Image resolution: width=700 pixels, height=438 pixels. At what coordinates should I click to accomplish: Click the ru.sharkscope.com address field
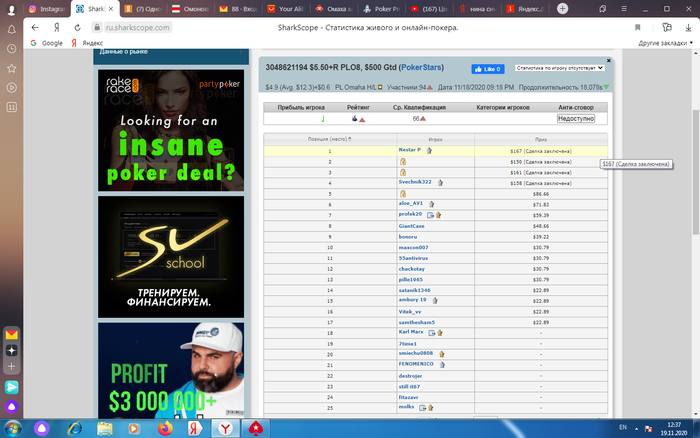pos(138,28)
